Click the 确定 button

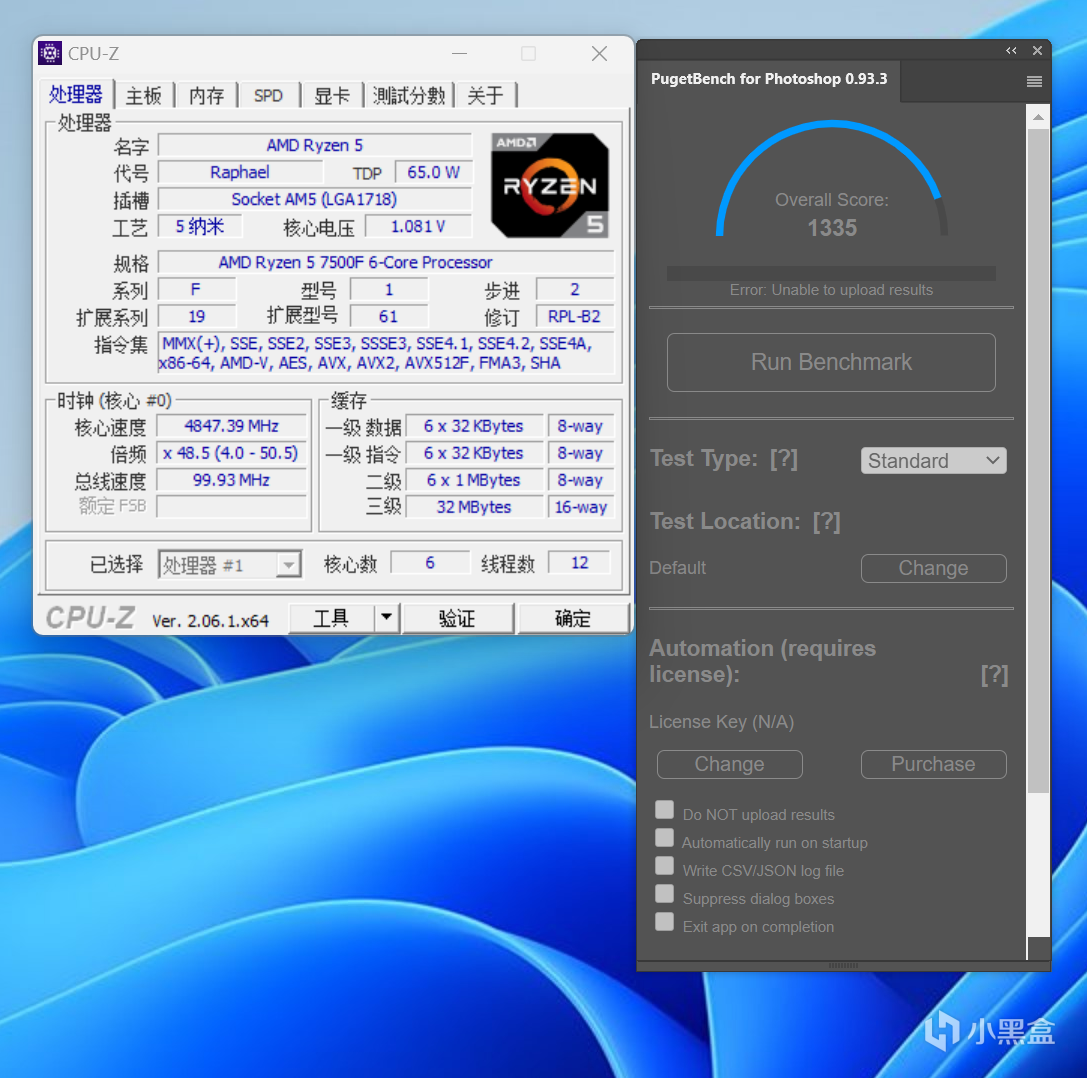(573, 618)
